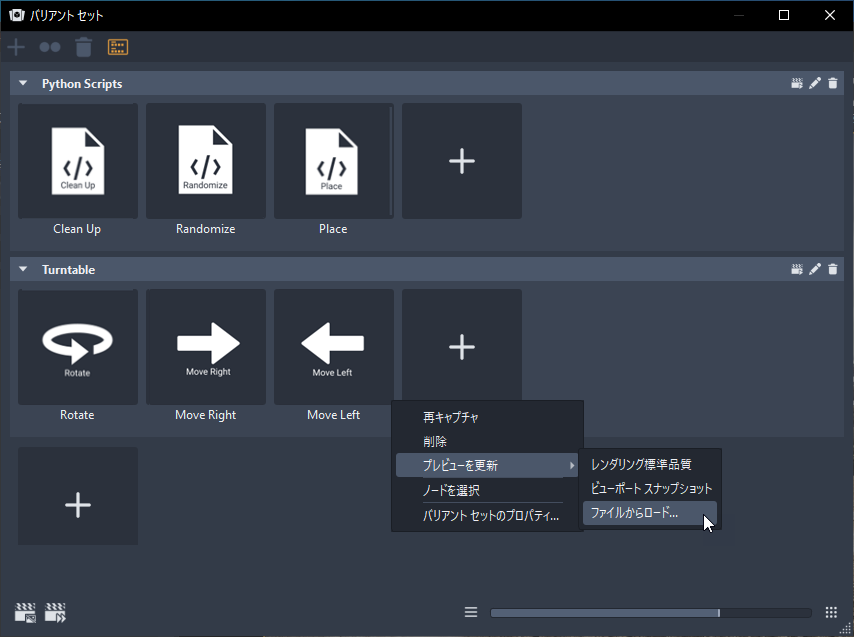Click the Turntable section title
Viewport: 854px width, 637px height.
tap(69, 270)
